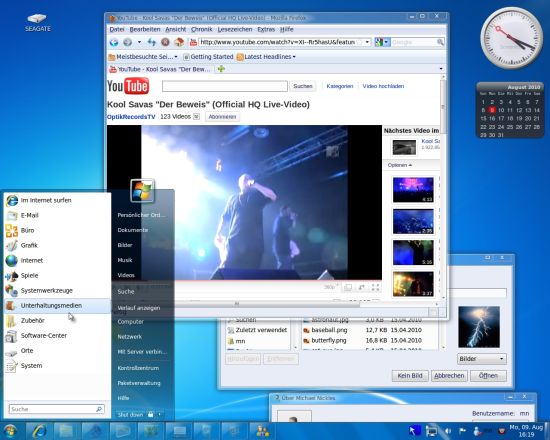Image resolution: width=550 pixels, height=440 pixels.
Task: Reload the page in Firefox toolbar
Action: (152, 42)
